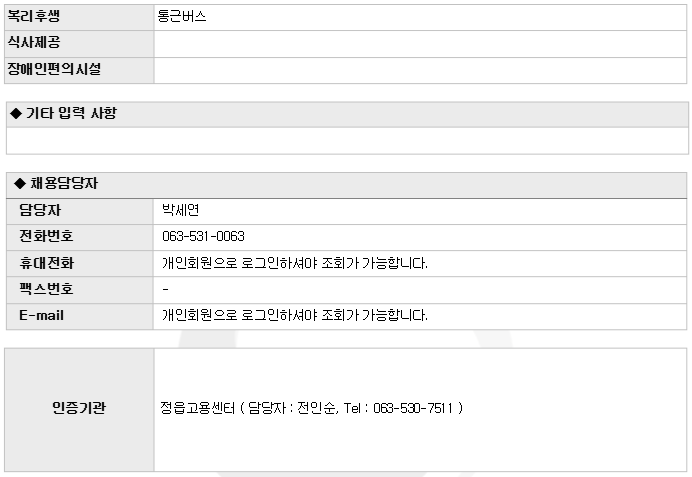Select the 팩스번호 row label
Viewport: 692px width, 477px height.
tap(46, 289)
